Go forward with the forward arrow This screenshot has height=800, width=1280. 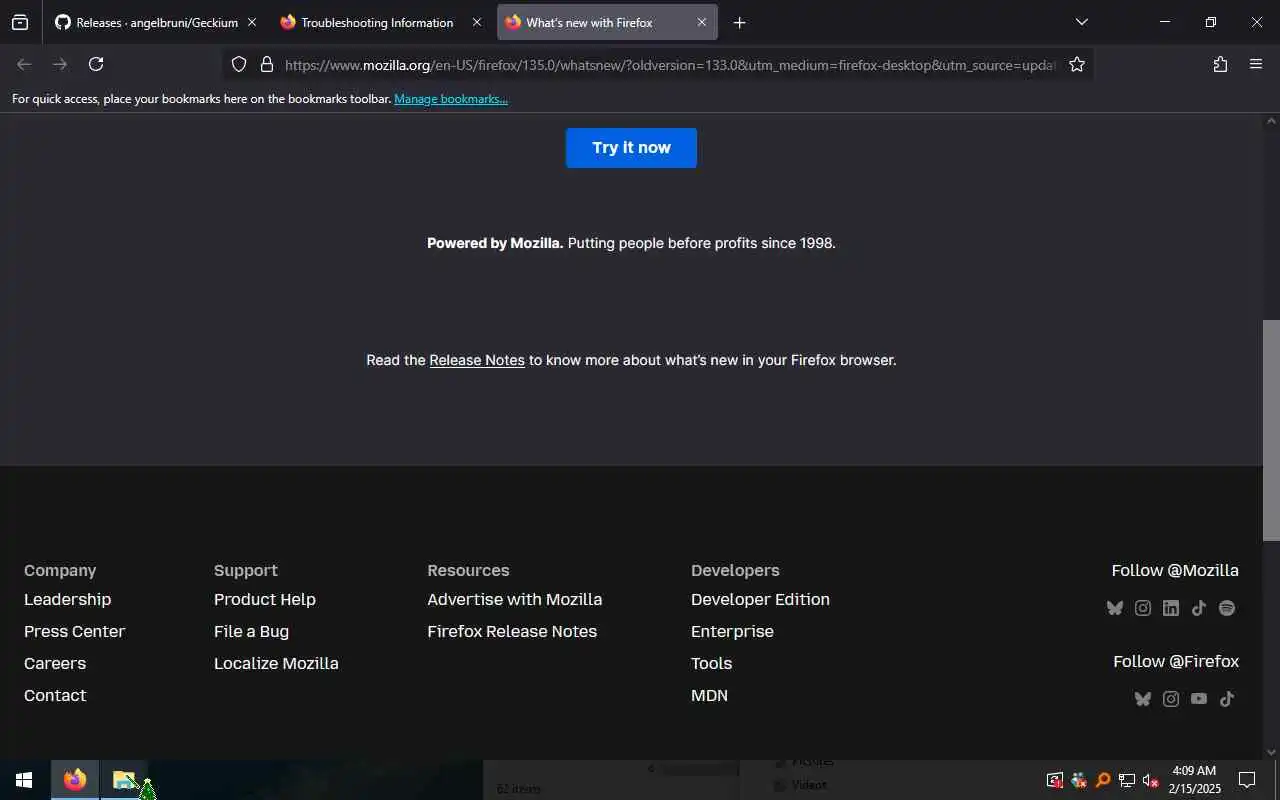coord(60,64)
